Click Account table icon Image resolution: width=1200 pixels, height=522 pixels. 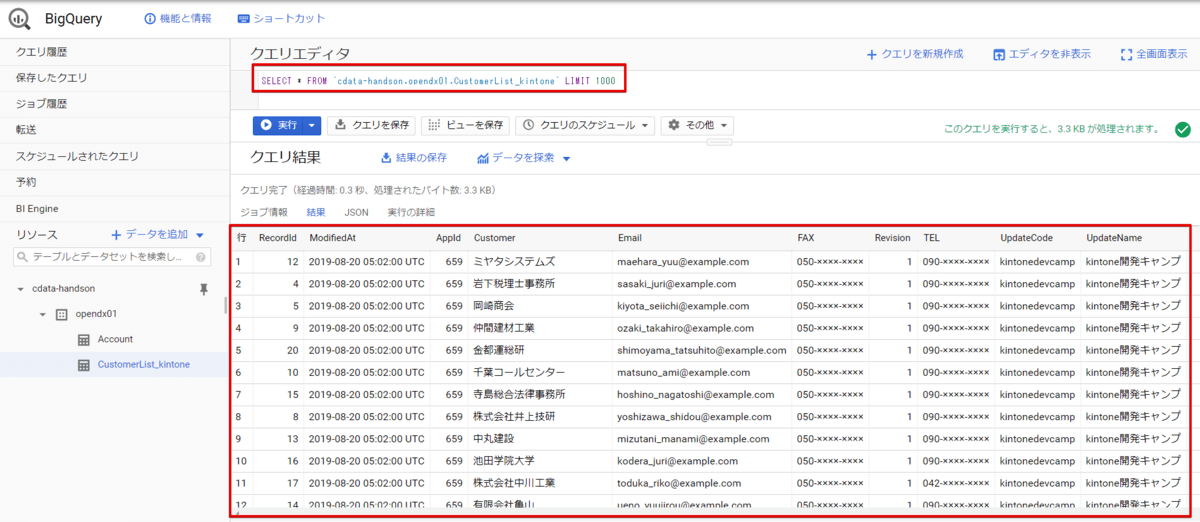tap(84, 340)
